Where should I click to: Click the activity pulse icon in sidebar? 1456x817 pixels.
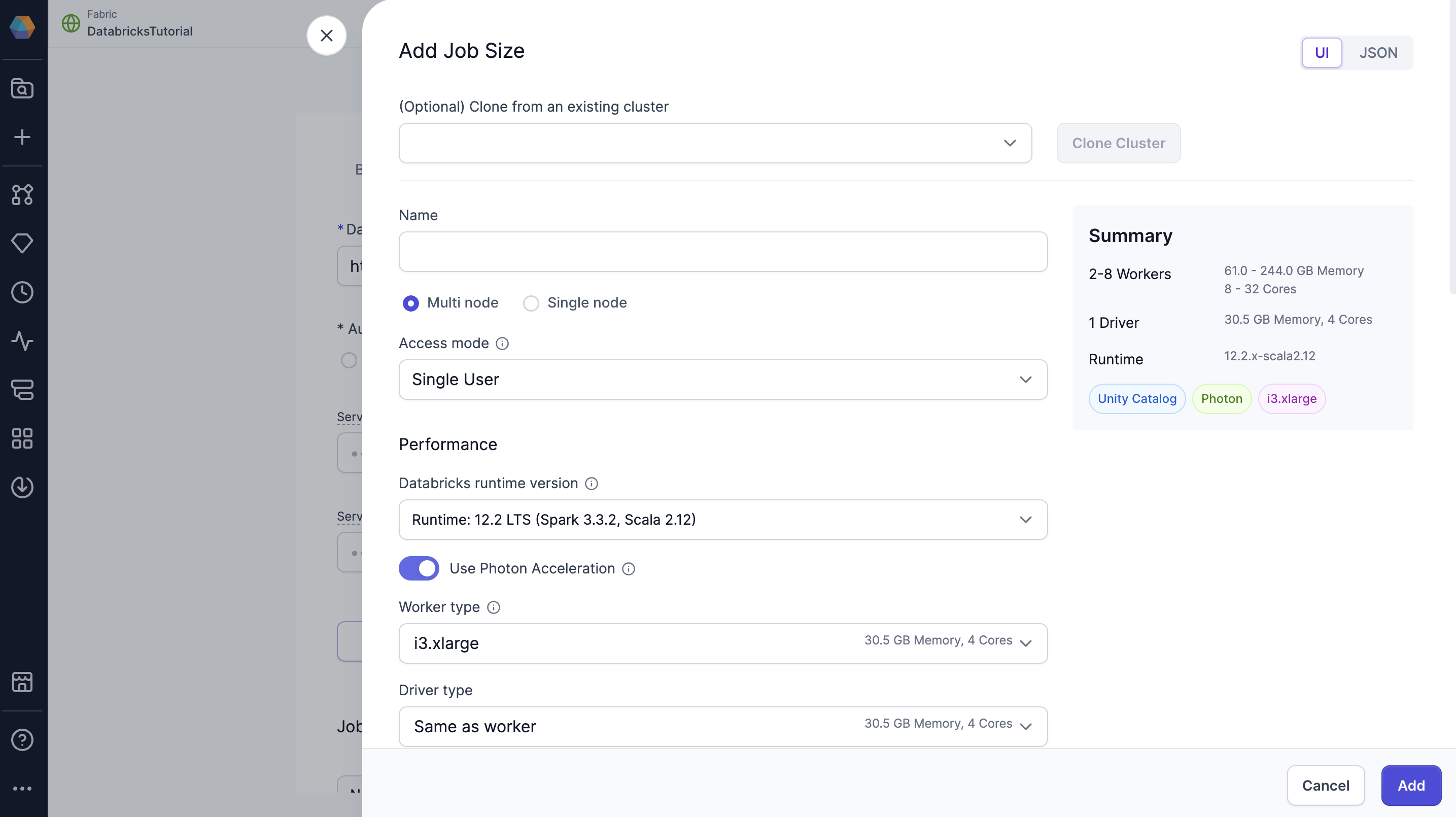[23, 341]
